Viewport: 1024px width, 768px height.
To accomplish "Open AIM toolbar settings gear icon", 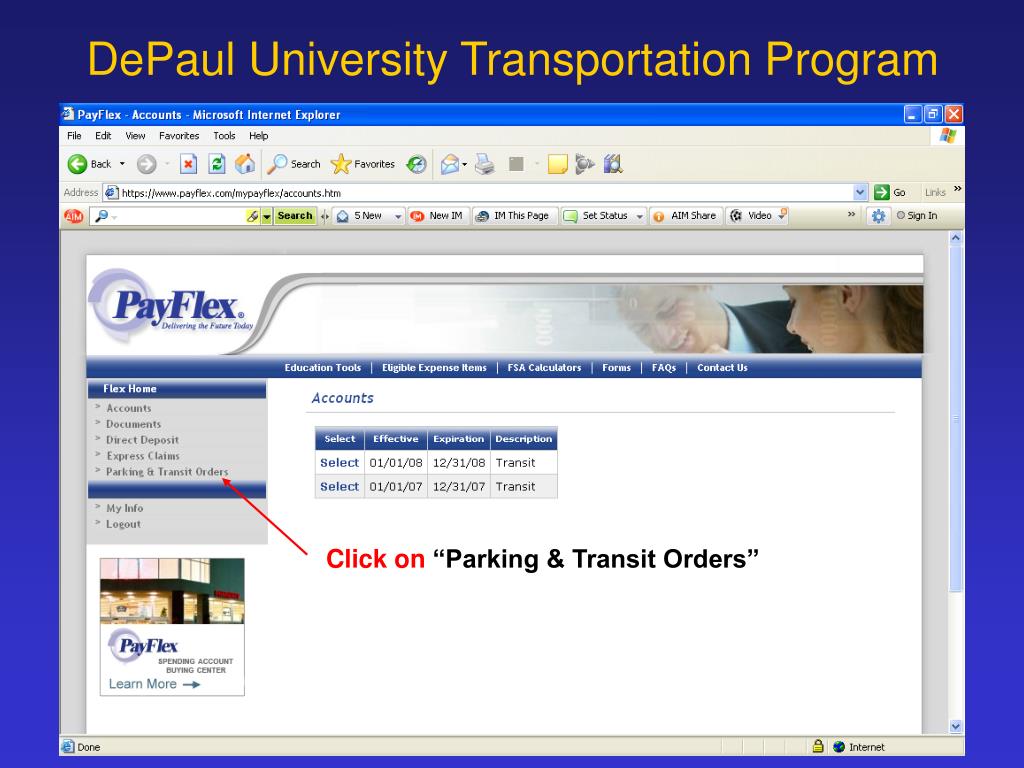I will click(878, 216).
